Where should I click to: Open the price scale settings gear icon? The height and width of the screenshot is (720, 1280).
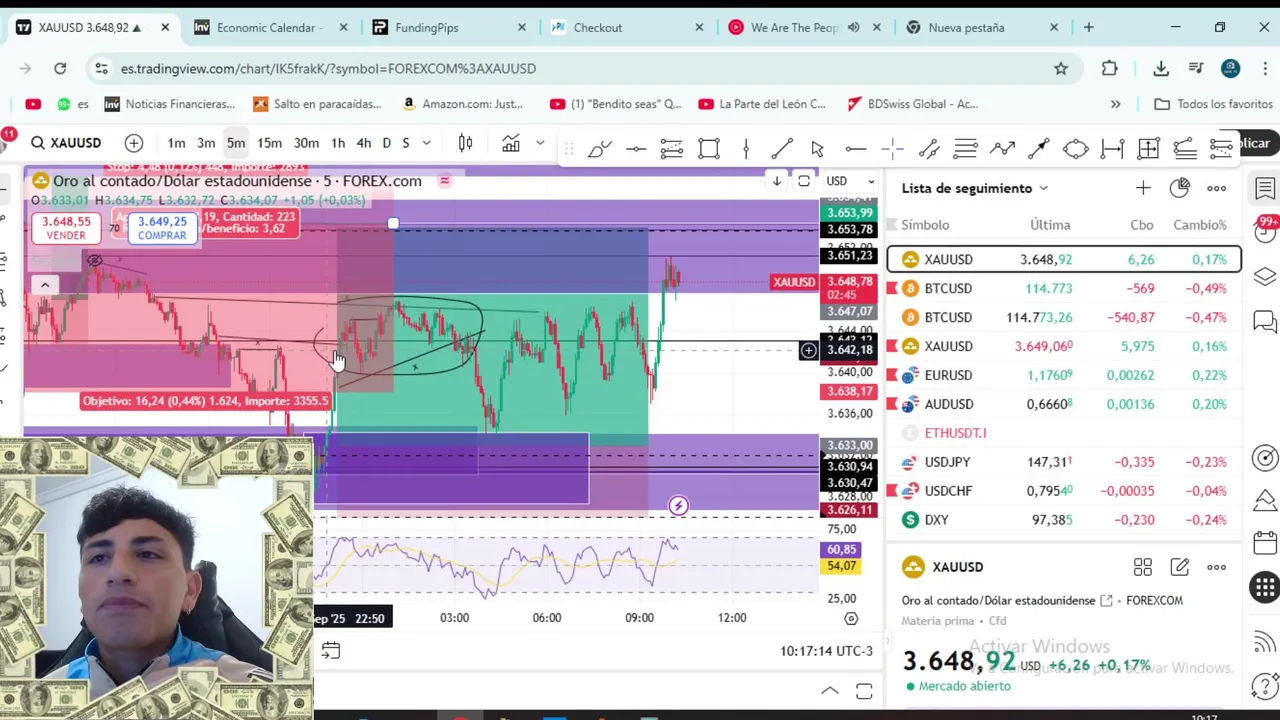(851, 619)
